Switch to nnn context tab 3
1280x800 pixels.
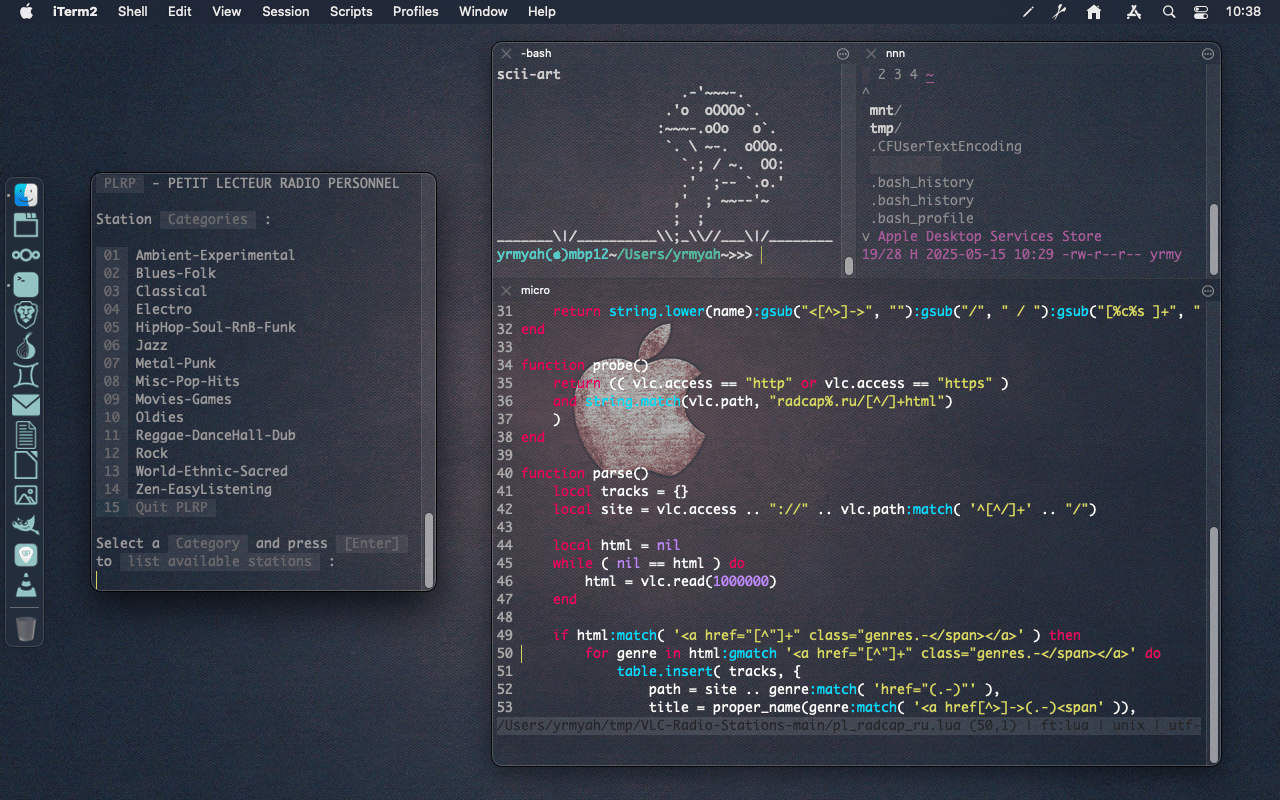click(x=898, y=75)
